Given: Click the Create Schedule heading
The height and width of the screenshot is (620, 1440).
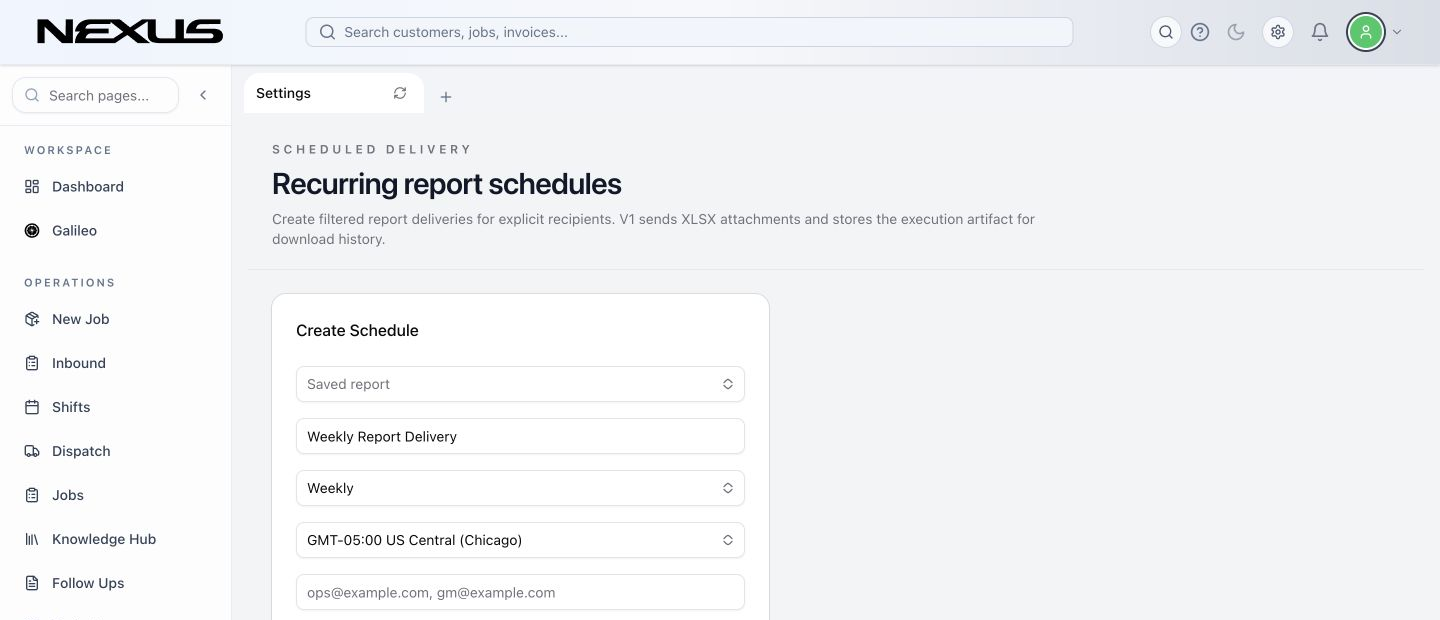Looking at the screenshot, I should click(x=357, y=331).
